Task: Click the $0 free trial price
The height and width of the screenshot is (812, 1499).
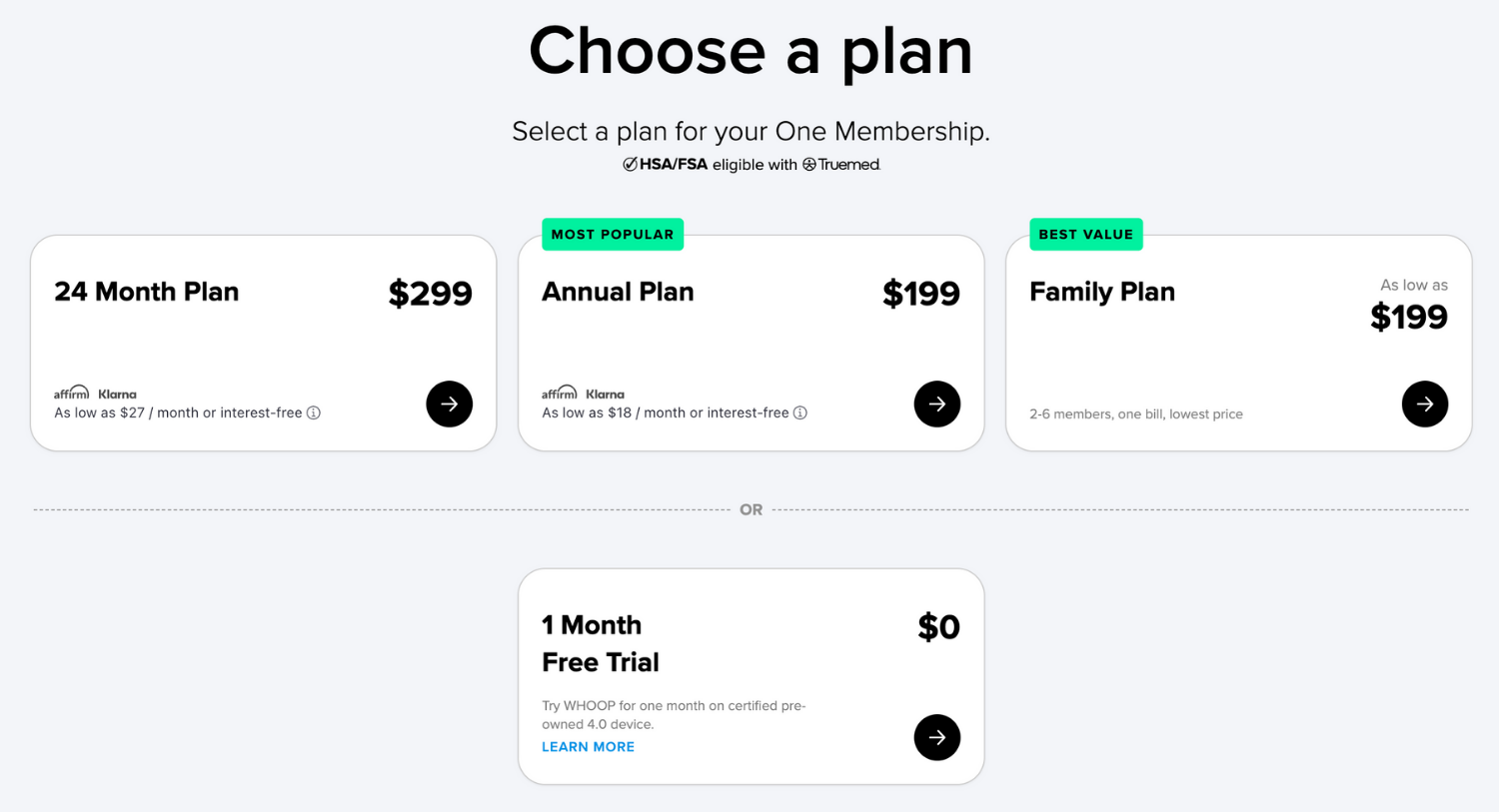Action: coord(938,627)
